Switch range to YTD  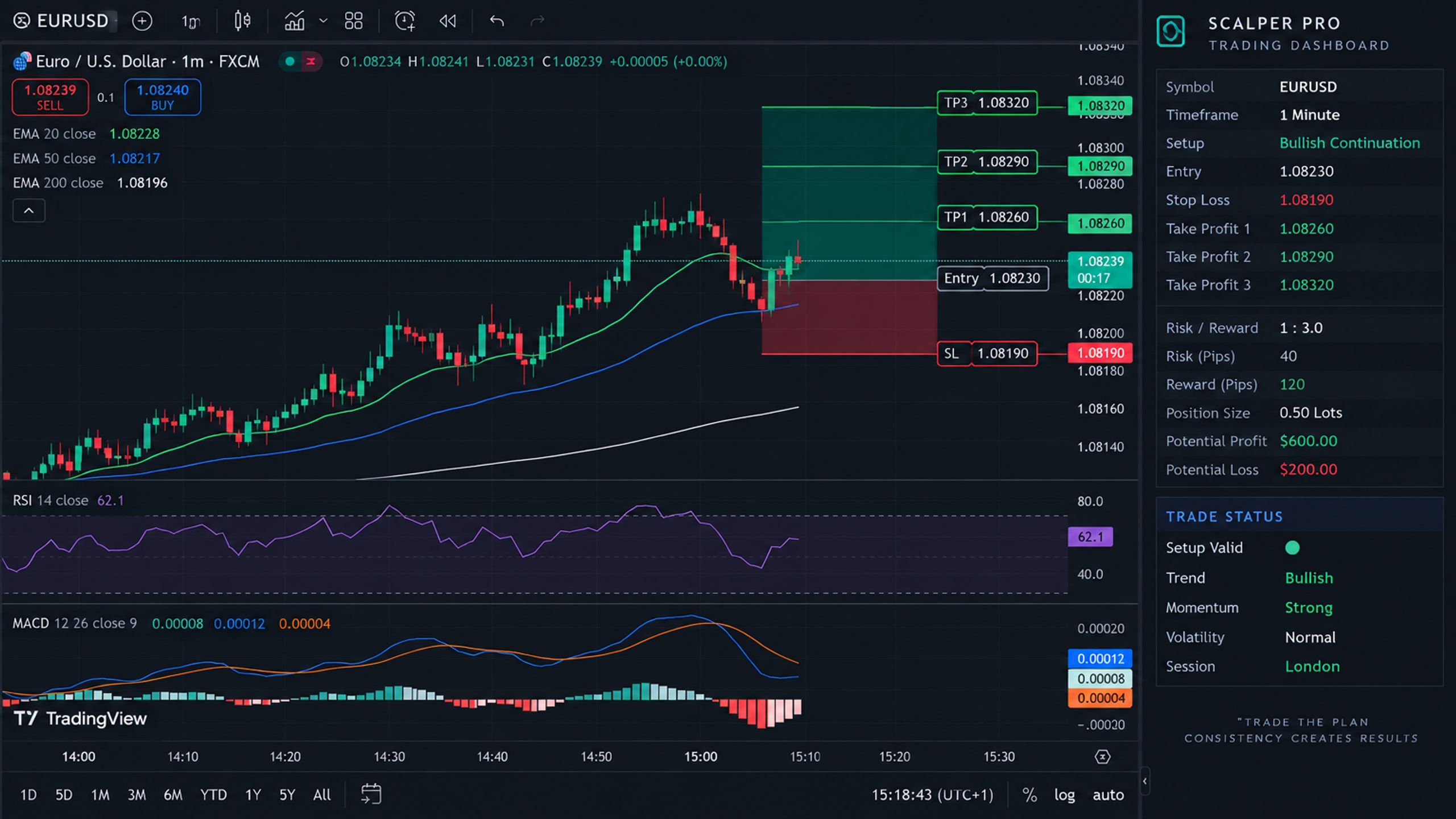click(213, 795)
